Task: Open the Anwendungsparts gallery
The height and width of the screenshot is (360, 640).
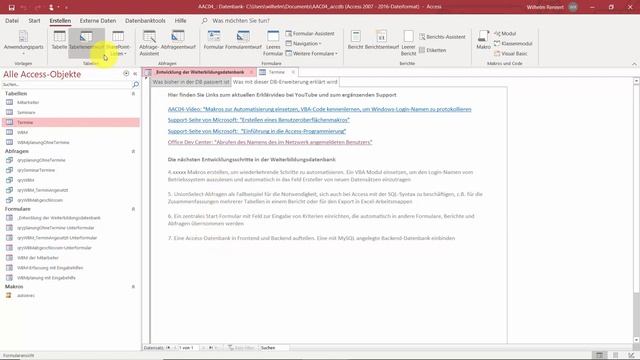Action: (x=23, y=42)
